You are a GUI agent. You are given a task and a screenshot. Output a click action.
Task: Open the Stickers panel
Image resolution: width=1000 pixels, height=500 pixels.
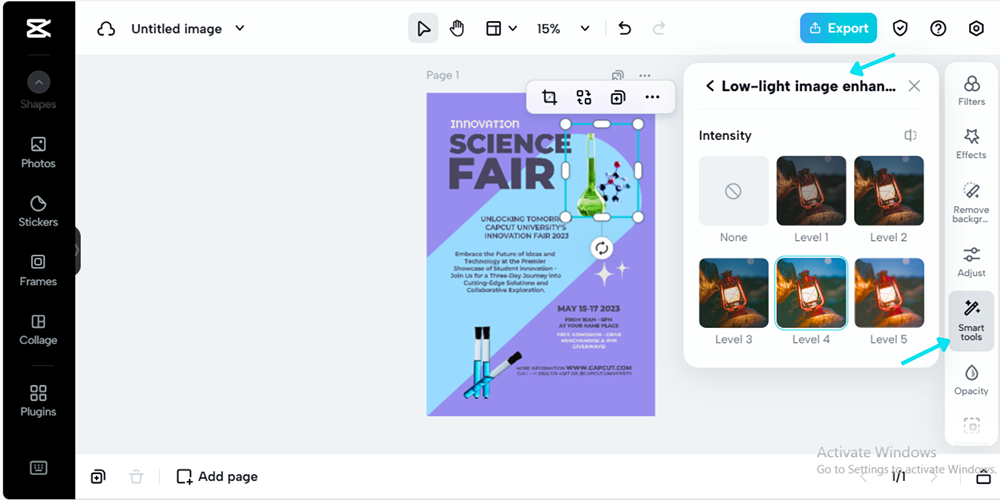click(38, 212)
